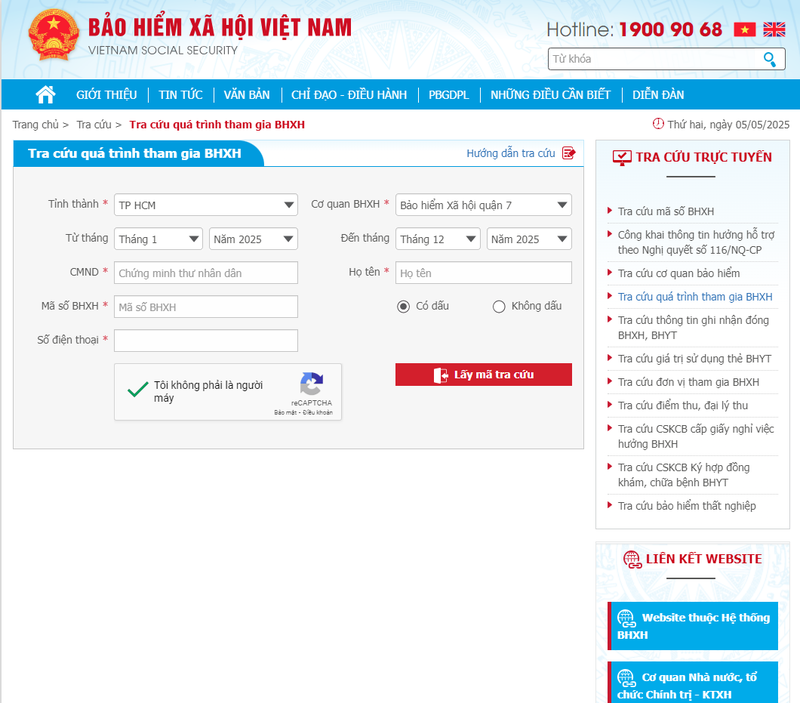Open 'Tra cứu bảo hiểm thất nghiệp' link
800x703 pixels.
coord(687,506)
